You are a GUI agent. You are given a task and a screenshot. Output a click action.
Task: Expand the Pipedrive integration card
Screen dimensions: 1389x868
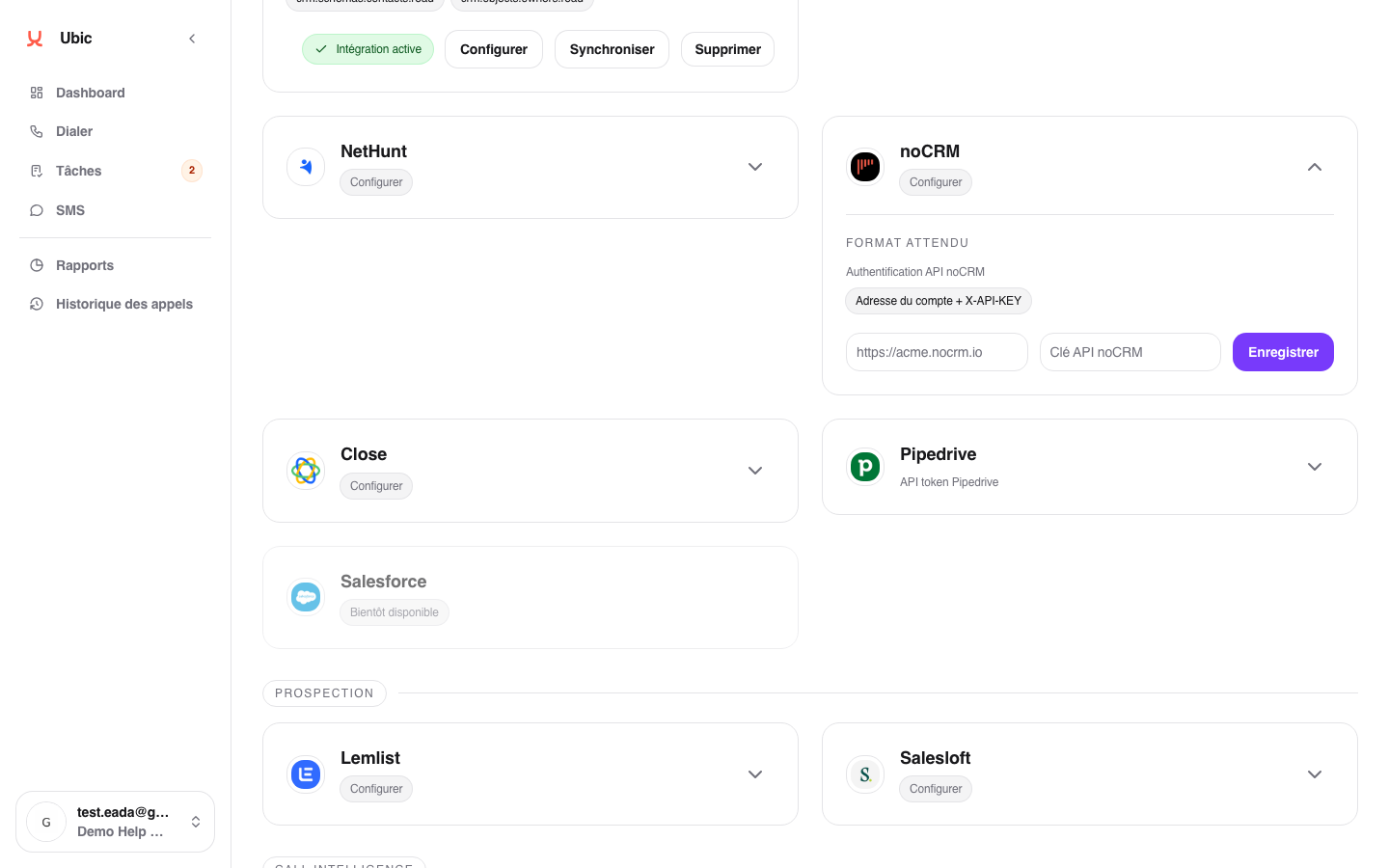(1315, 467)
